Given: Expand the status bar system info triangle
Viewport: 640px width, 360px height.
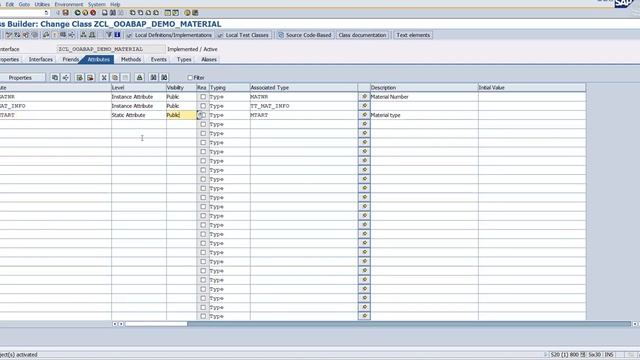Looking at the screenshot, I should tap(545, 355).
